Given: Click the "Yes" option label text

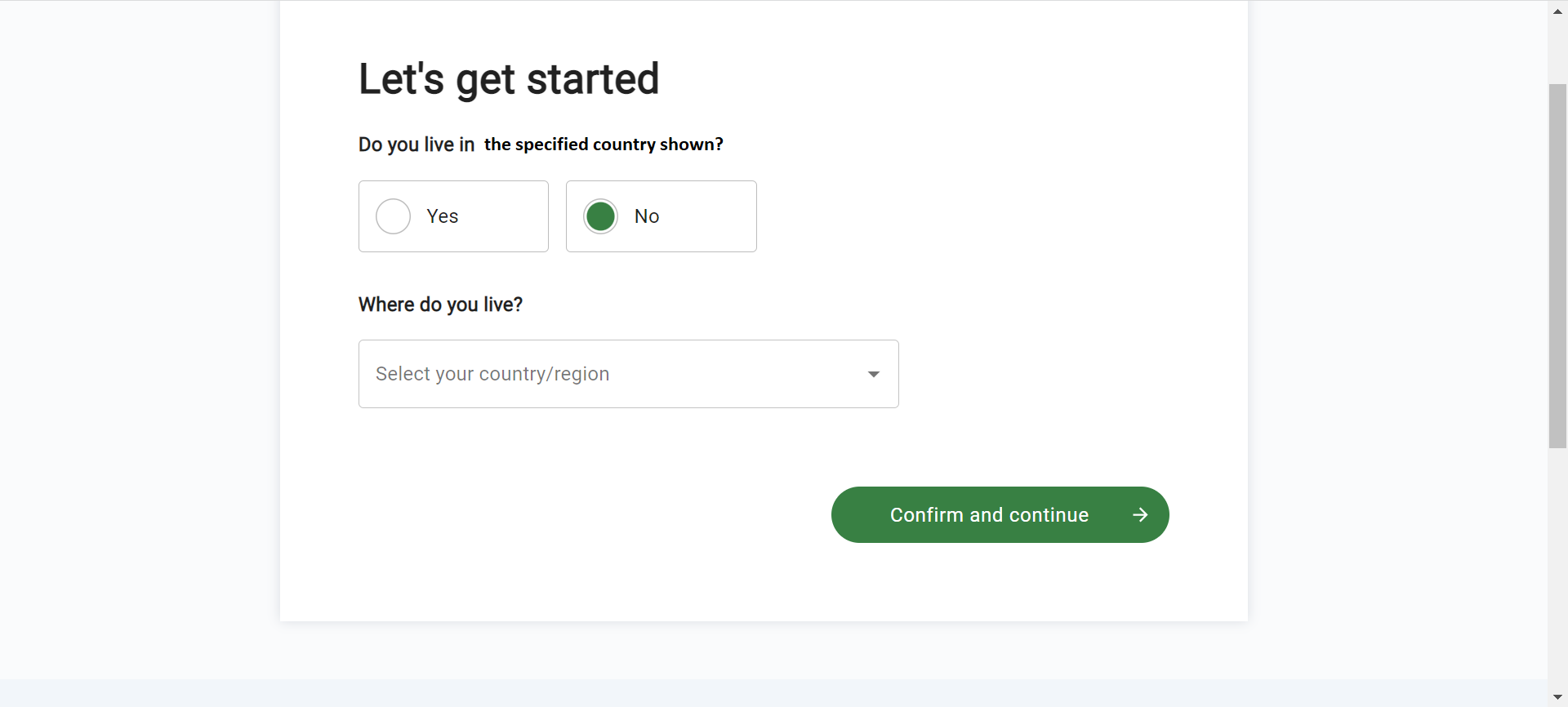Looking at the screenshot, I should tap(442, 216).
